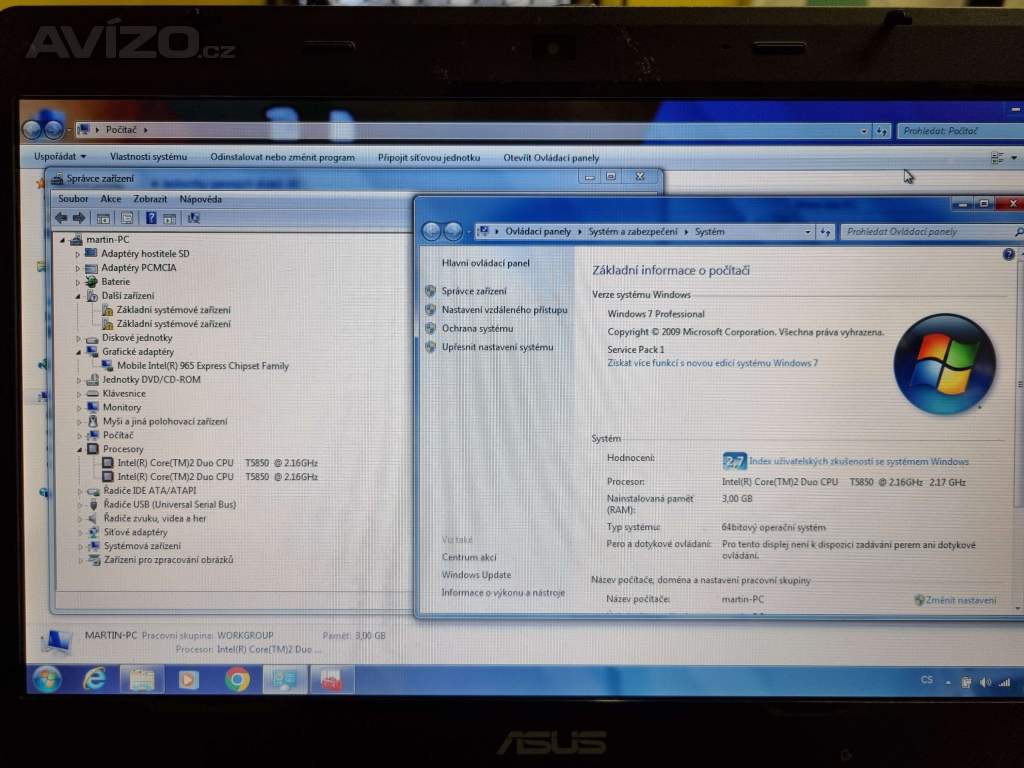Select the Klávesnice keyboard icon
The image size is (1024, 768).
(93, 393)
